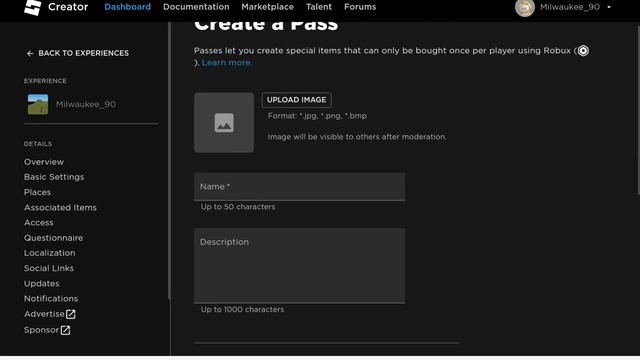Focus the Description text area
This screenshot has height=360, width=640.
click(300, 266)
